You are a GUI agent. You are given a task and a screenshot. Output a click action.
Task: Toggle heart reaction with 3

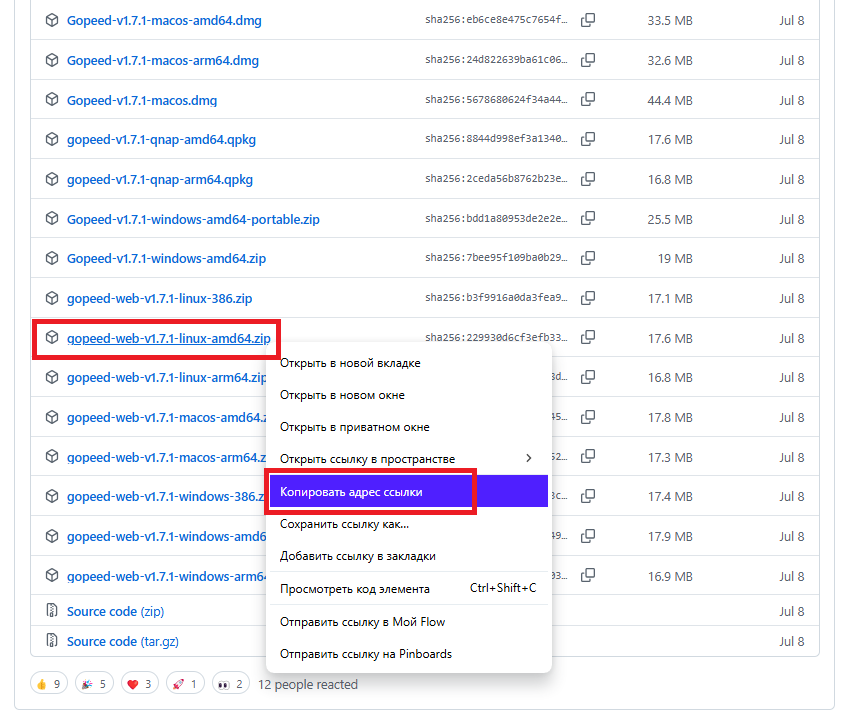(x=140, y=684)
